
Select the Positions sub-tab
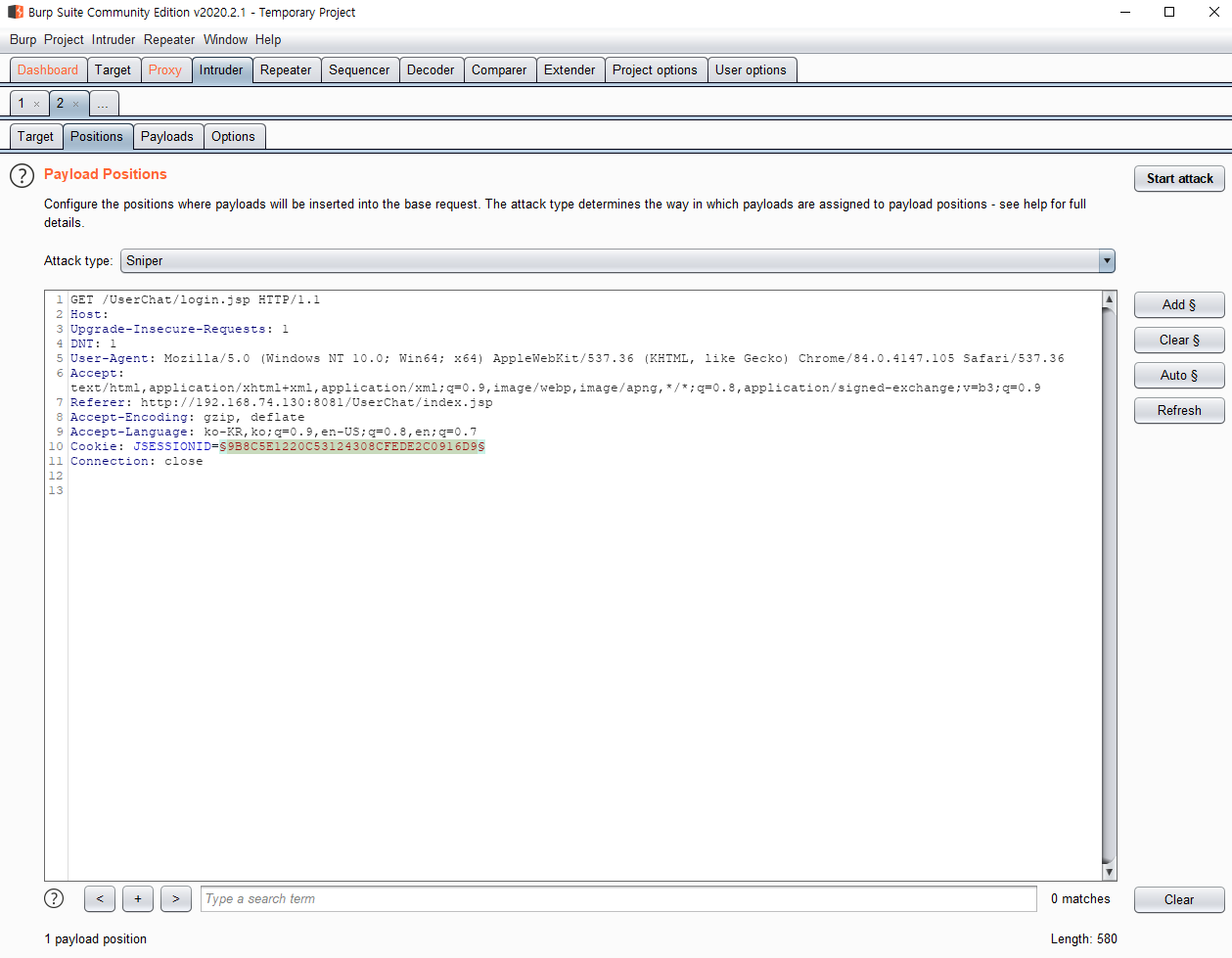97,137
